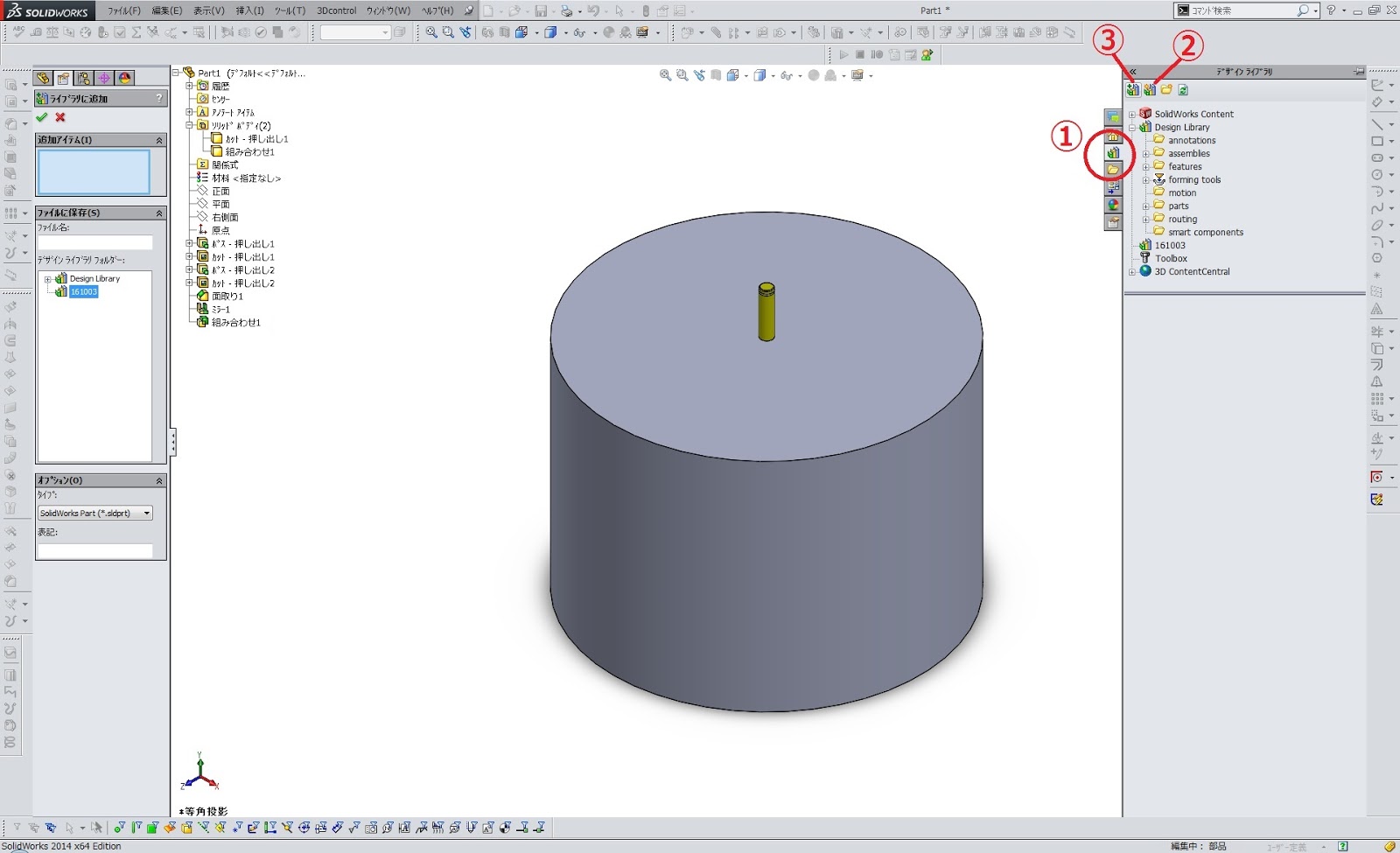Open the ConfigurationManager tab

pyautogui.click(x=83, y=78)
